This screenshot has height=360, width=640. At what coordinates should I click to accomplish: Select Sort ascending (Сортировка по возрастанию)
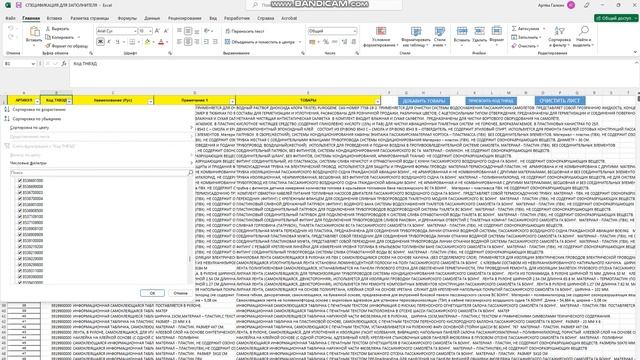click(x=39, y=109)
